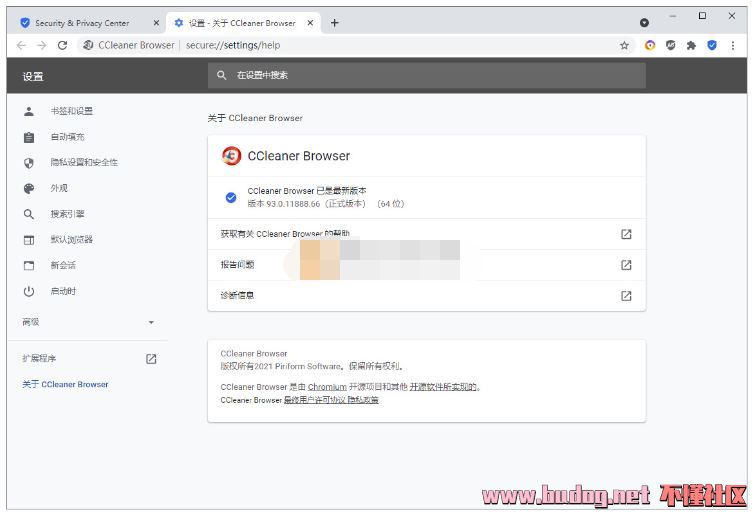Open the Chromium link
The height and width of the screenshot is (516, 756).
coord(327,387)
